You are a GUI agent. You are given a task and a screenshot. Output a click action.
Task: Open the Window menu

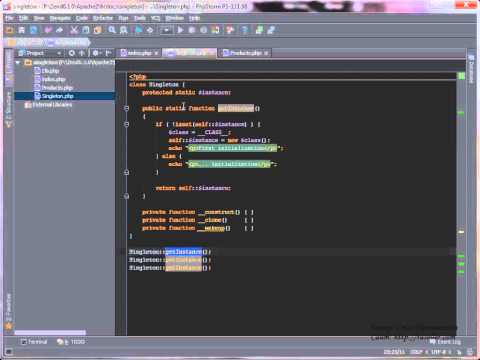175,18
